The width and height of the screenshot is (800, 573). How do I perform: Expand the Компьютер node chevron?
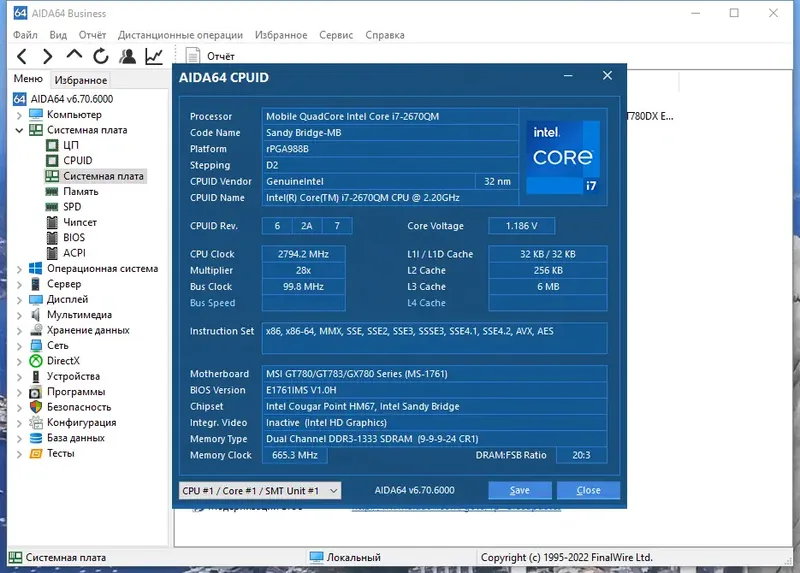coord(19,115)
